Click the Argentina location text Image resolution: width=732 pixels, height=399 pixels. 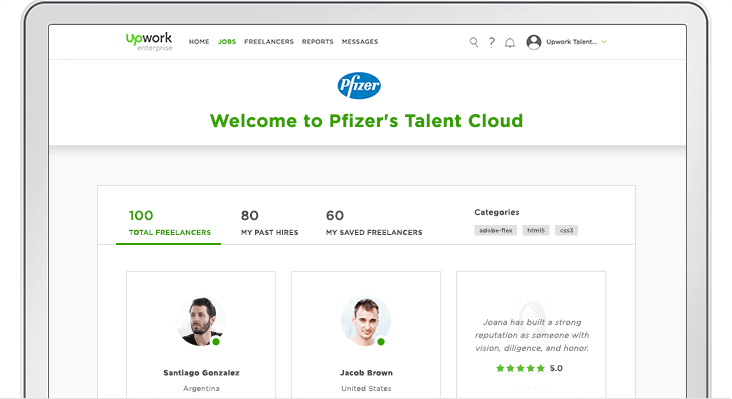(201, 388)
